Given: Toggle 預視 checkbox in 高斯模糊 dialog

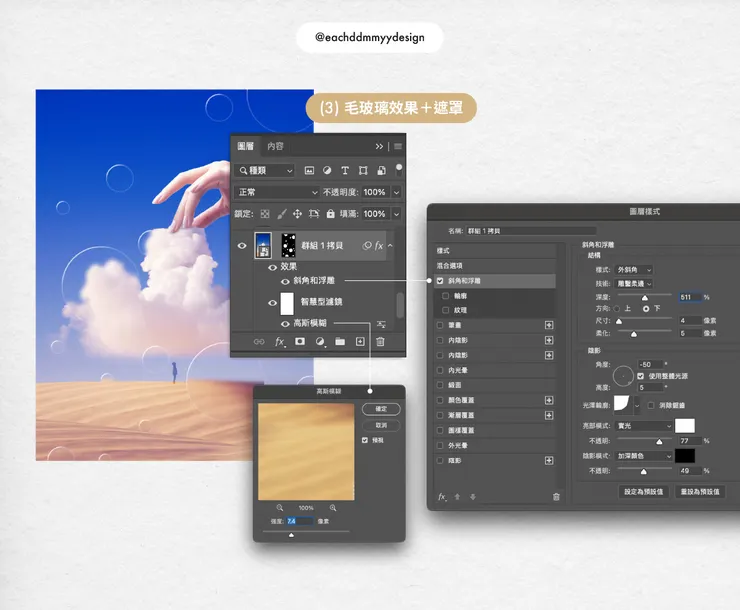Looking at the screenshot, I should (x=365, y=440).
